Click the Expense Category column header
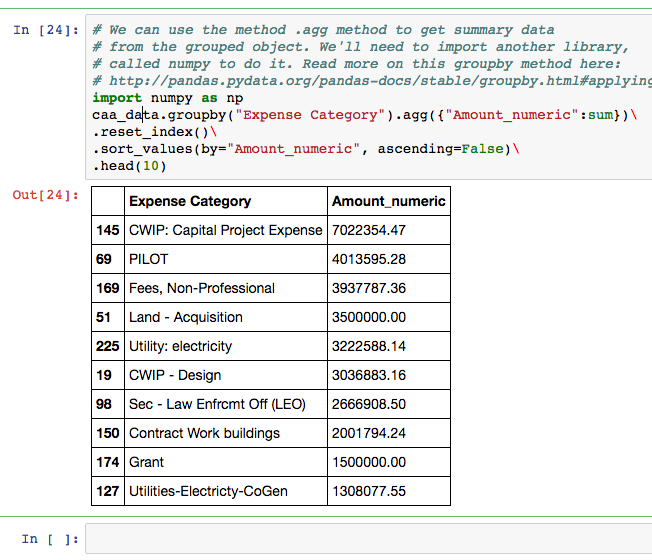The width and height of the screenshot is (652, 560). (x=226, y=201)
